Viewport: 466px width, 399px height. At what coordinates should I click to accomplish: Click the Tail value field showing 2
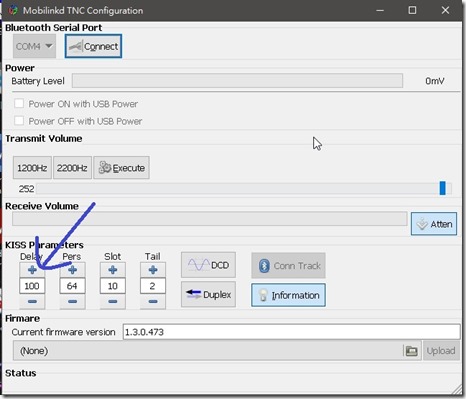pyautogui.click(x=153, y=286)
